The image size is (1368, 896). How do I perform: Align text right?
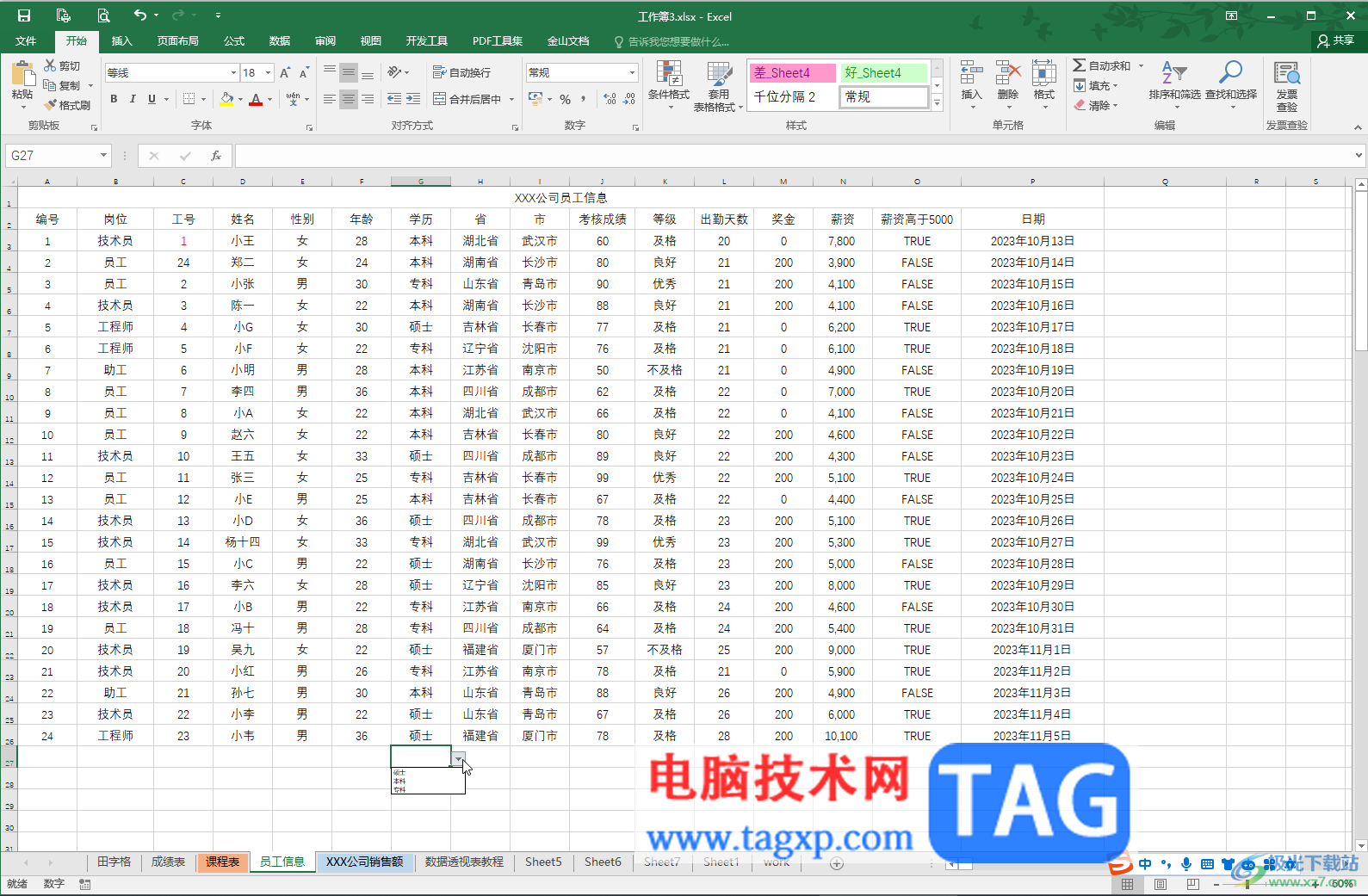click(368, 99)
